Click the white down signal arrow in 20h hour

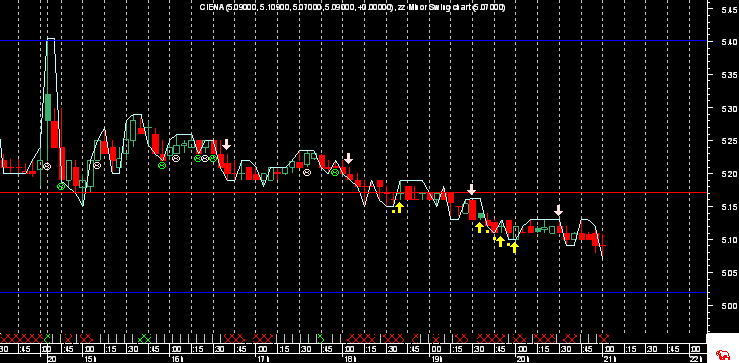coord(558,210)
